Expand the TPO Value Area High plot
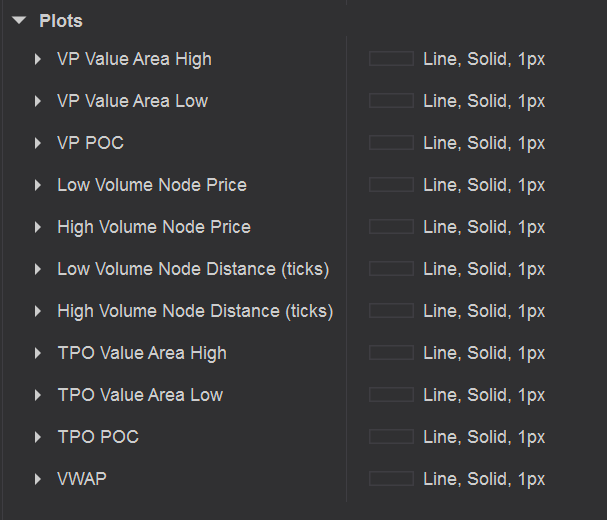The image size is (607, 520). pos(38,353)
